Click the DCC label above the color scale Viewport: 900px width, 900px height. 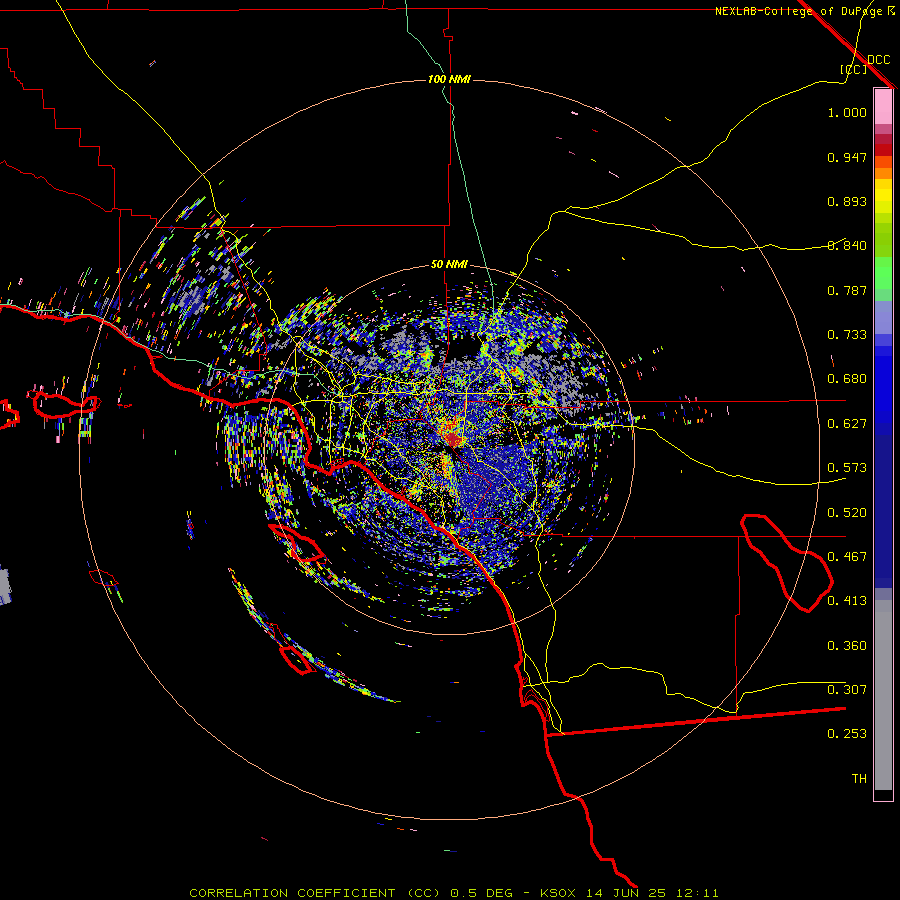(878, 60)
